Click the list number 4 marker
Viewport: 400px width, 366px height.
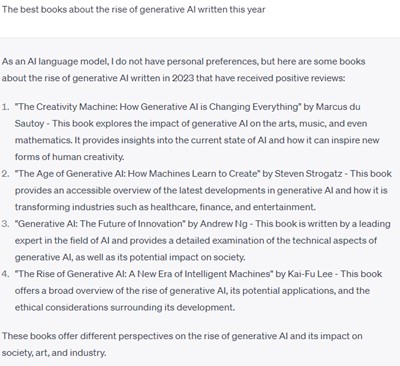(6, 274)
